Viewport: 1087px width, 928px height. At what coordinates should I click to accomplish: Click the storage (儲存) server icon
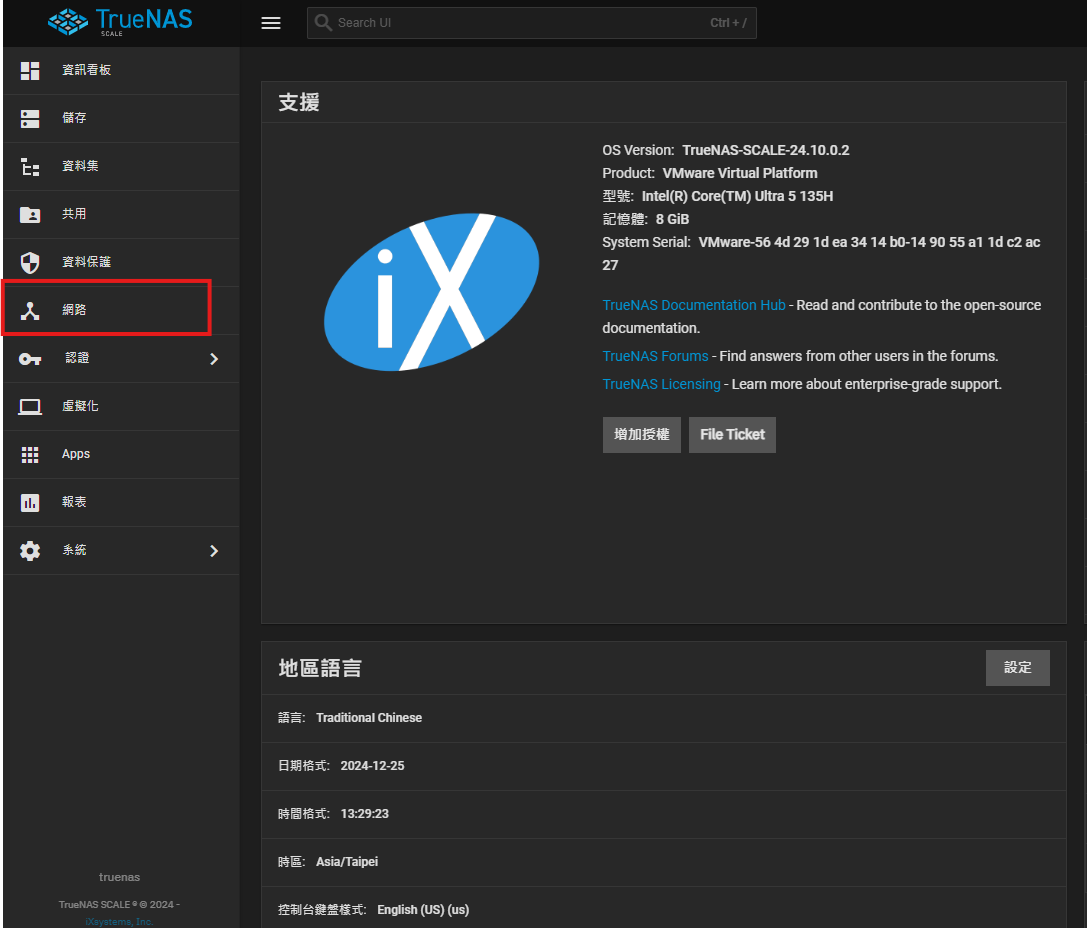tap(30, 118)
